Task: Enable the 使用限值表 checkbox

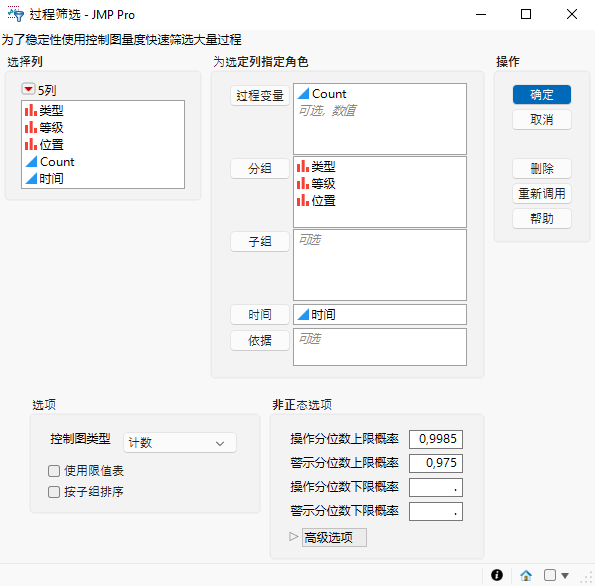Action: coord(54,471)
